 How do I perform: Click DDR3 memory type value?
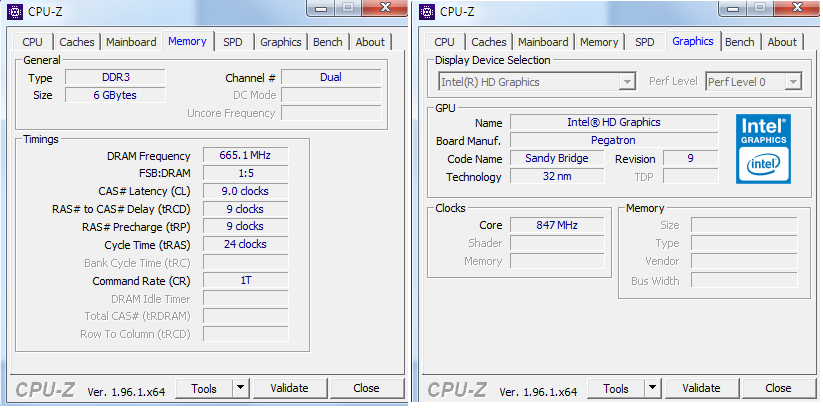click(115, 78)
